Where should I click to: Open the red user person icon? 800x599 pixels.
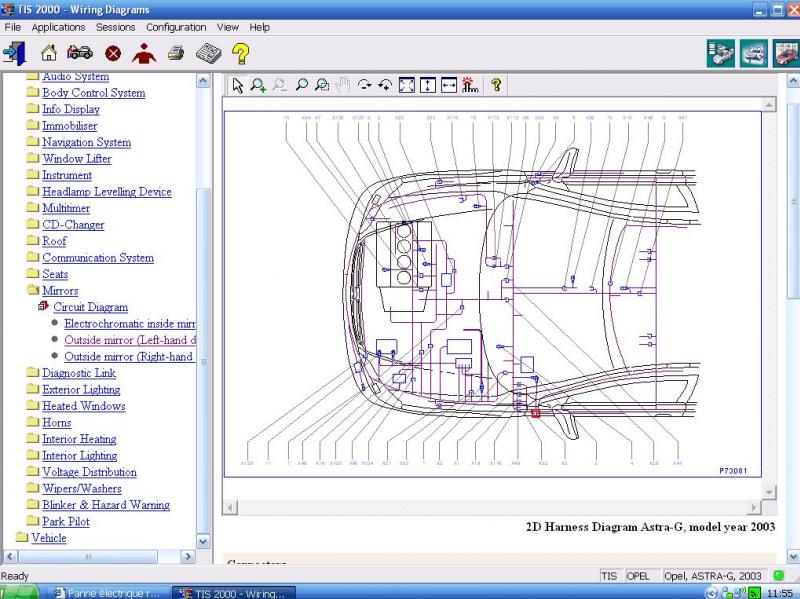click(144, 53)
